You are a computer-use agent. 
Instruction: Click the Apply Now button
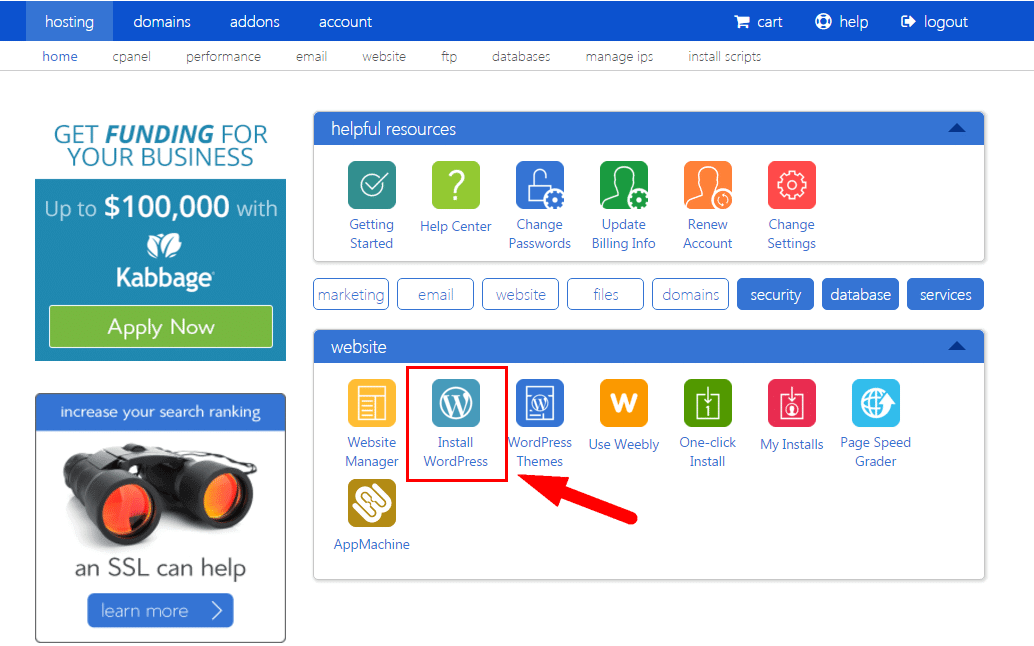point(161,327)
